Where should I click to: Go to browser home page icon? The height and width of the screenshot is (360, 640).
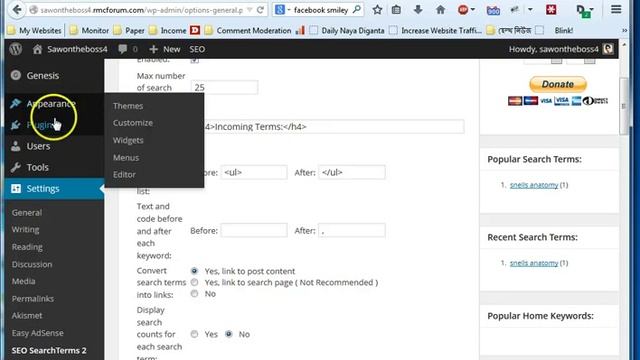[440, 9]
